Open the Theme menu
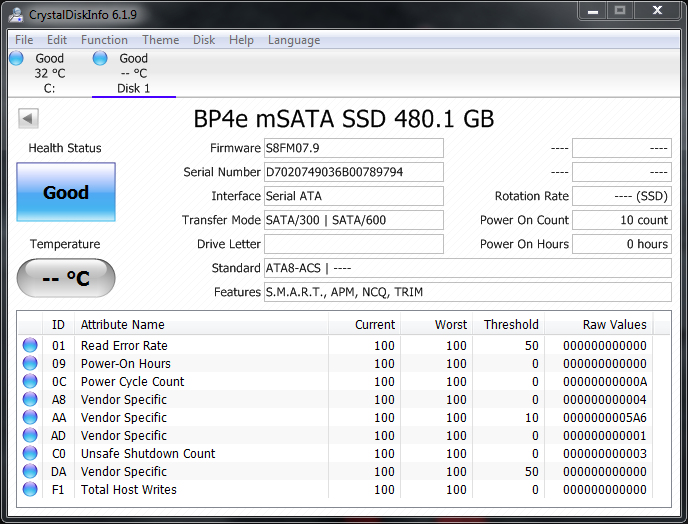The image size is (688, 524). pos(160,40)
